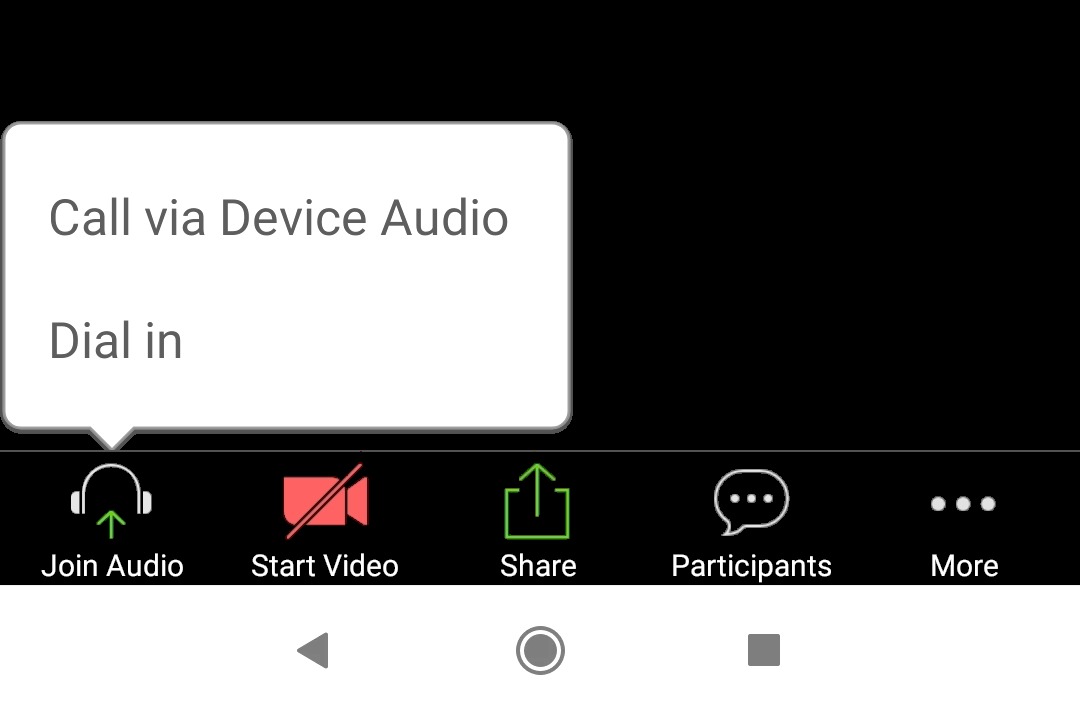Click the Start Video text label
The height and width of the screenshot is (714, 1080).
pyautogui.click(x=324, y=566)
